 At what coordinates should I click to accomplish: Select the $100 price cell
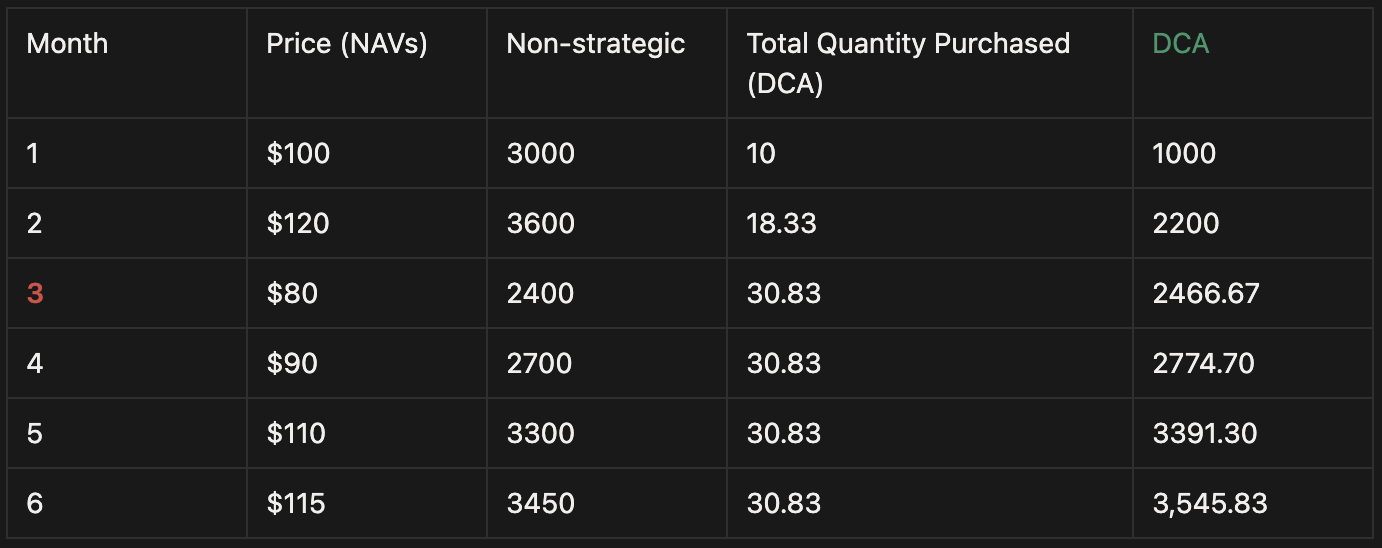298,153
